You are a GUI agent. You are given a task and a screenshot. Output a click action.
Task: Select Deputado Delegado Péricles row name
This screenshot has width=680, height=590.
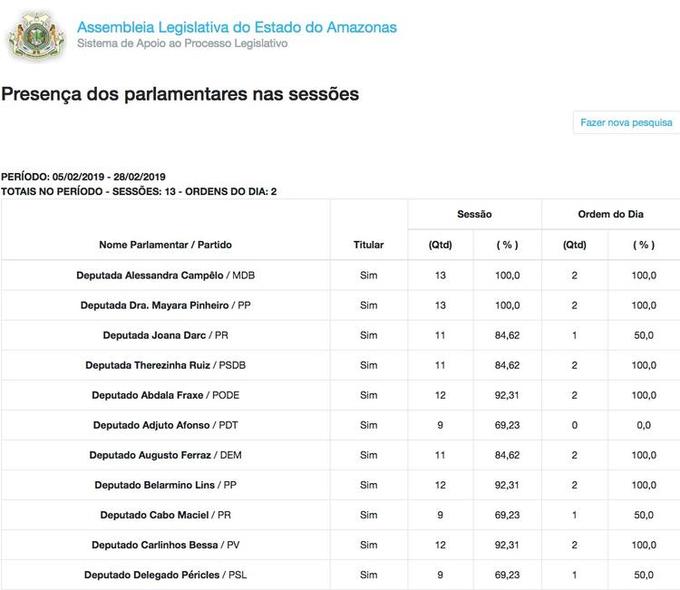(x=149, y=575)
